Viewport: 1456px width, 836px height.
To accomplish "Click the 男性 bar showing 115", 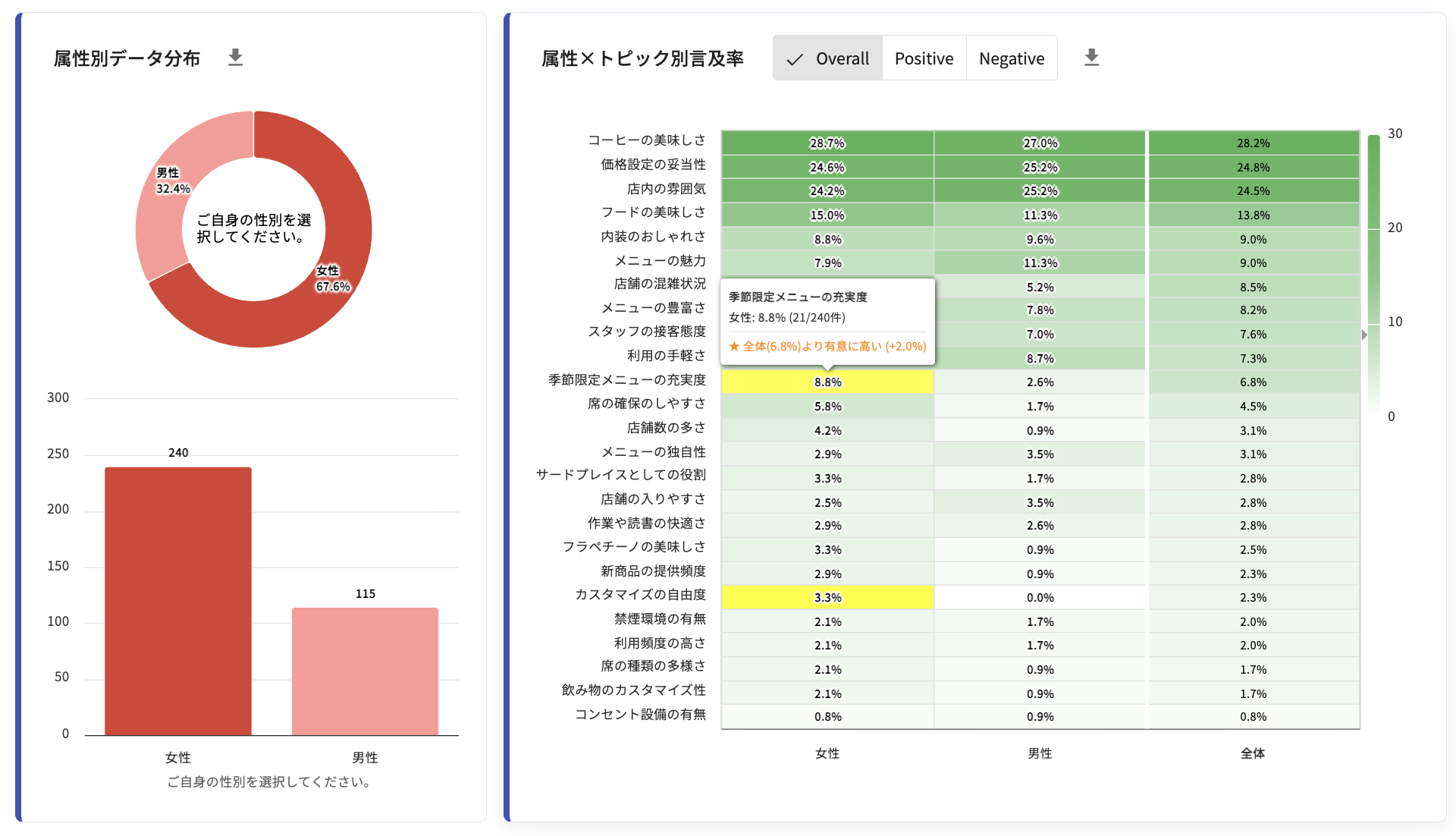I will (x=365, y=671).
